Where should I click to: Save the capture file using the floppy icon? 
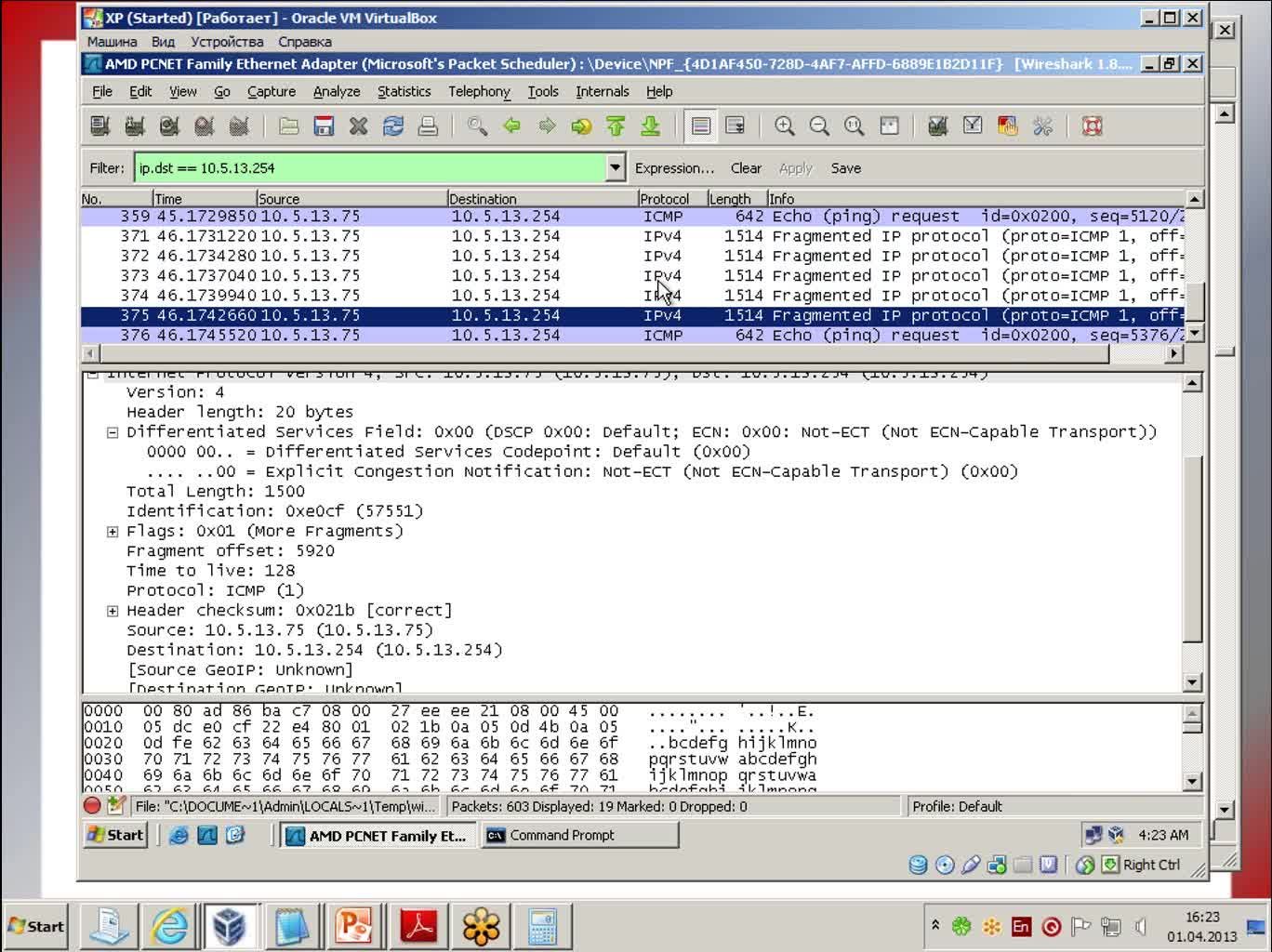(x=324, y=126)
